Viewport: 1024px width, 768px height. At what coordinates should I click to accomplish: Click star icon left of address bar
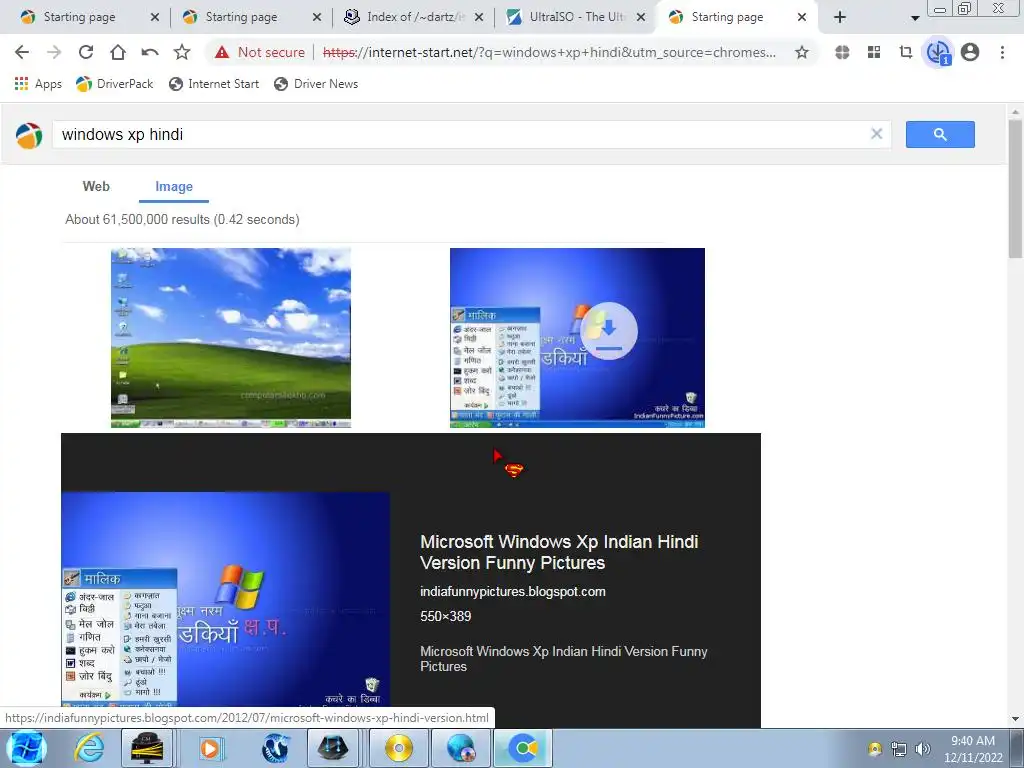pyautogui.click(x=182, y=52)
